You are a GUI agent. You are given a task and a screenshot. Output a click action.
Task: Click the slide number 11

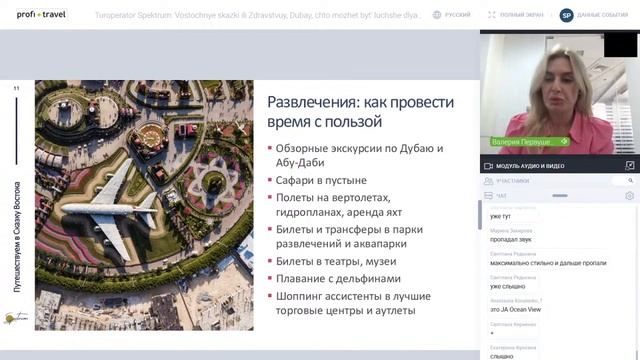[16, 88]
